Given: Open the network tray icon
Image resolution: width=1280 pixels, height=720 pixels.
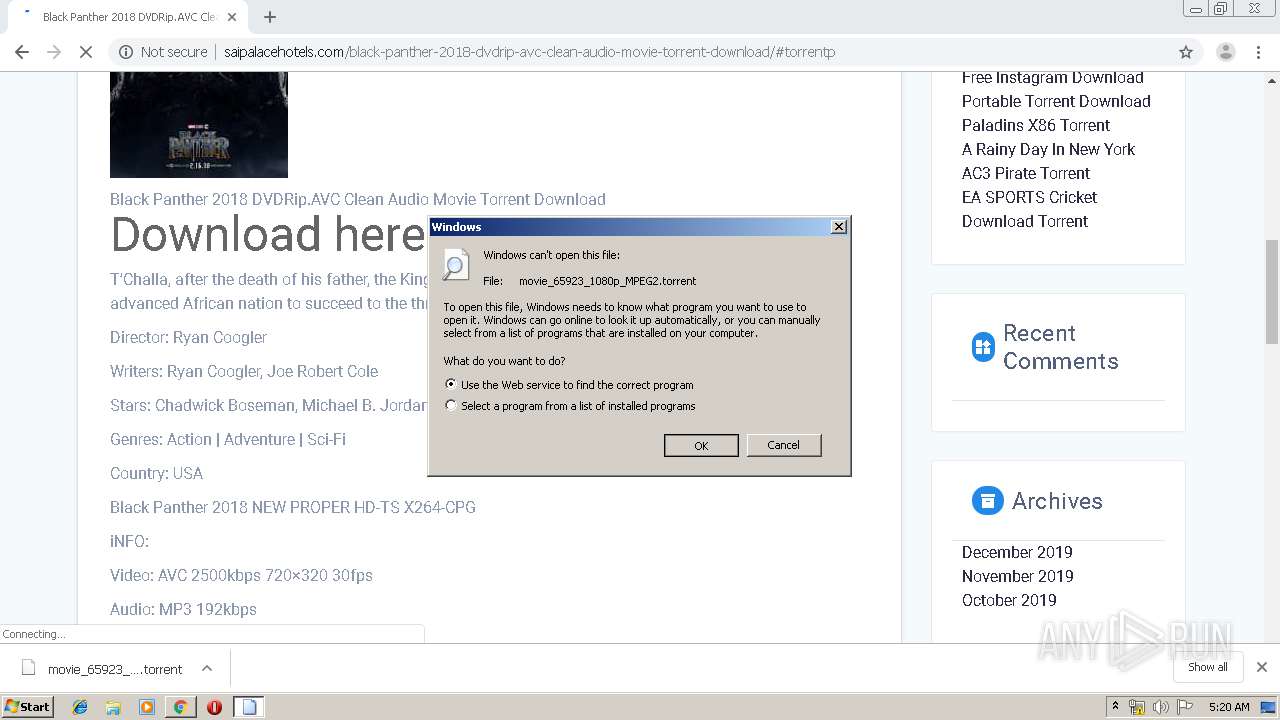Looking at the screenshot, I should coord(1137,707).
